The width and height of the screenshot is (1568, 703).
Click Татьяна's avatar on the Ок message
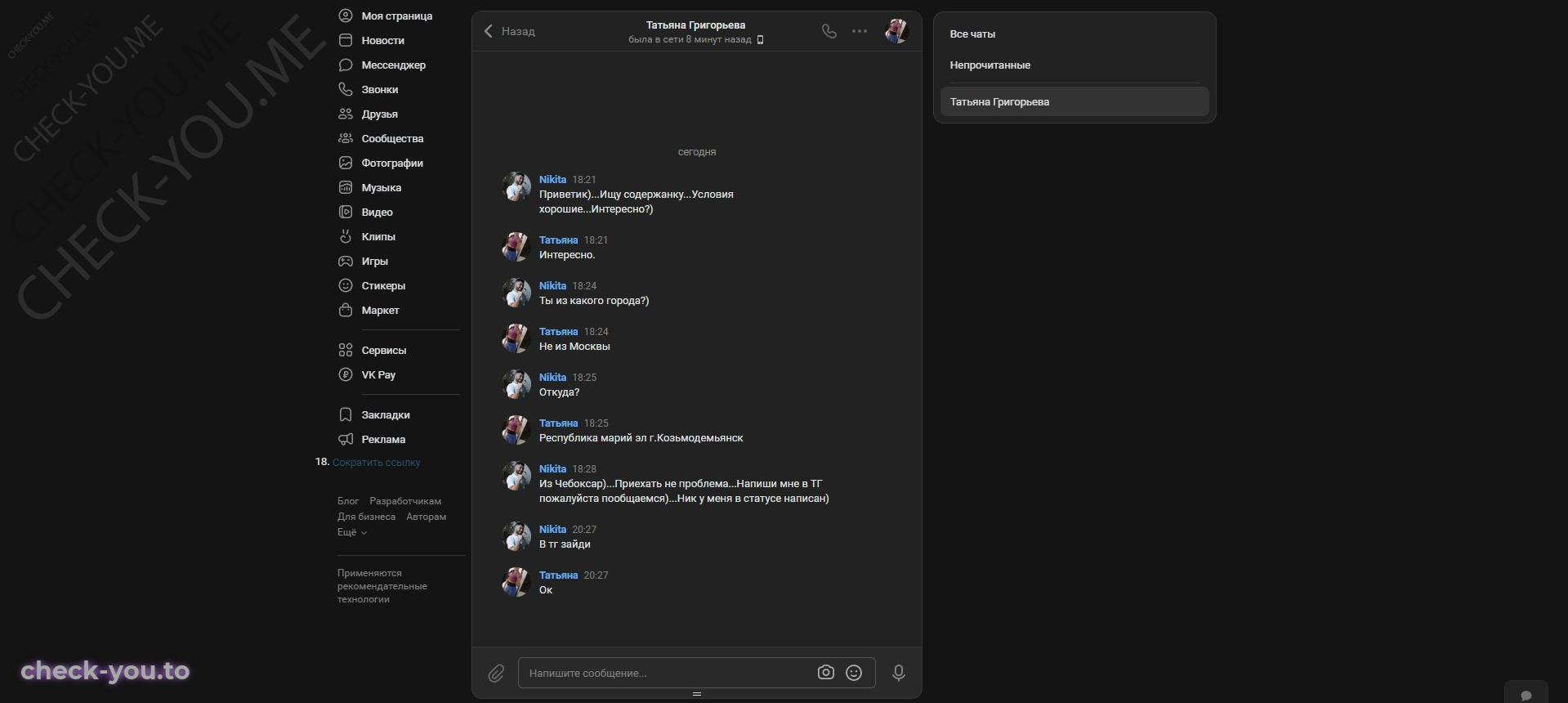coord(516,582)
